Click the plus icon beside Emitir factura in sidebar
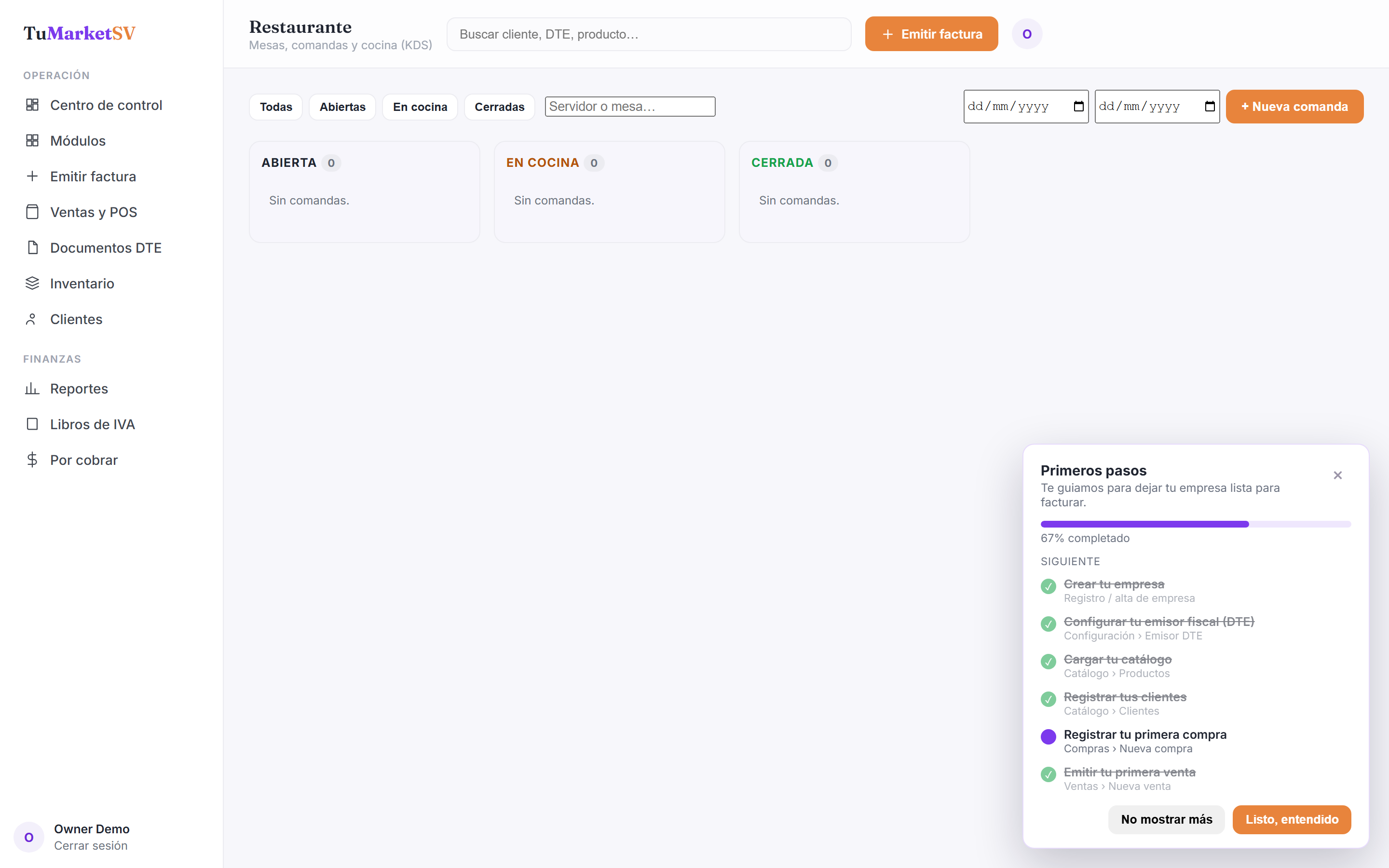 tap(32, 176)
